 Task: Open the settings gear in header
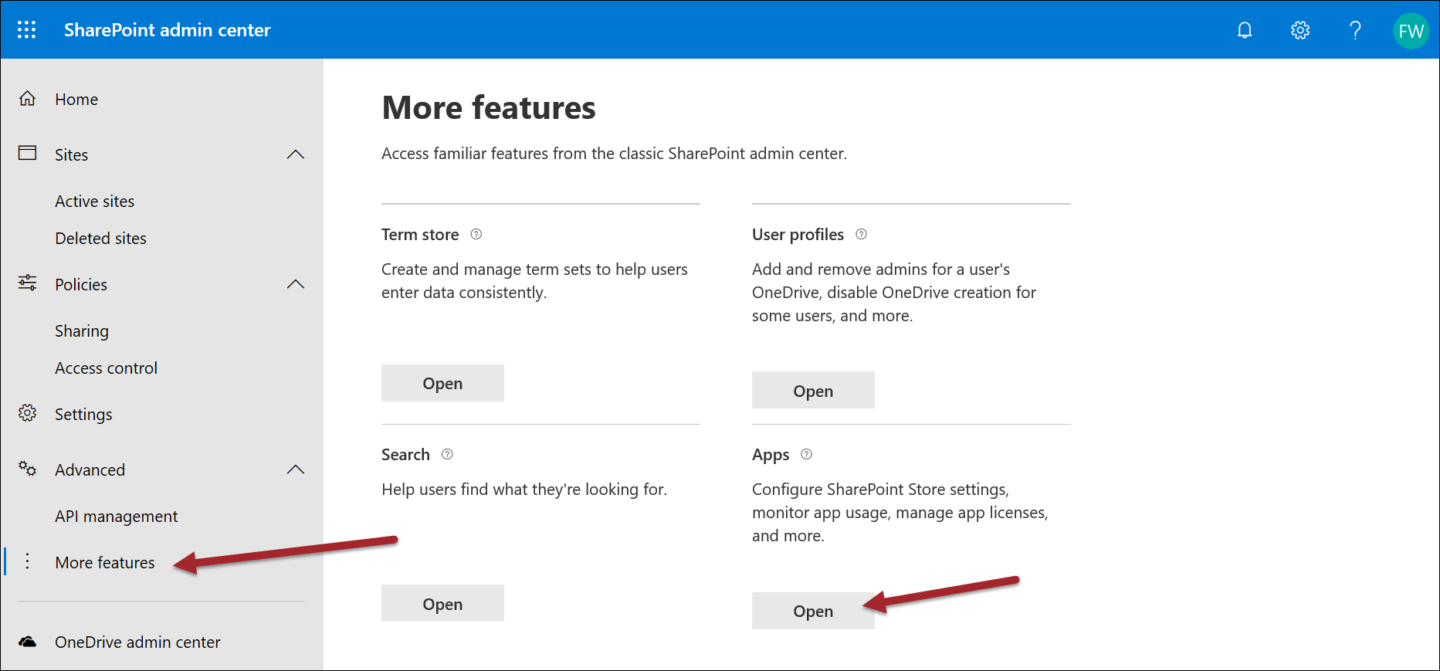coord(1300,30)
